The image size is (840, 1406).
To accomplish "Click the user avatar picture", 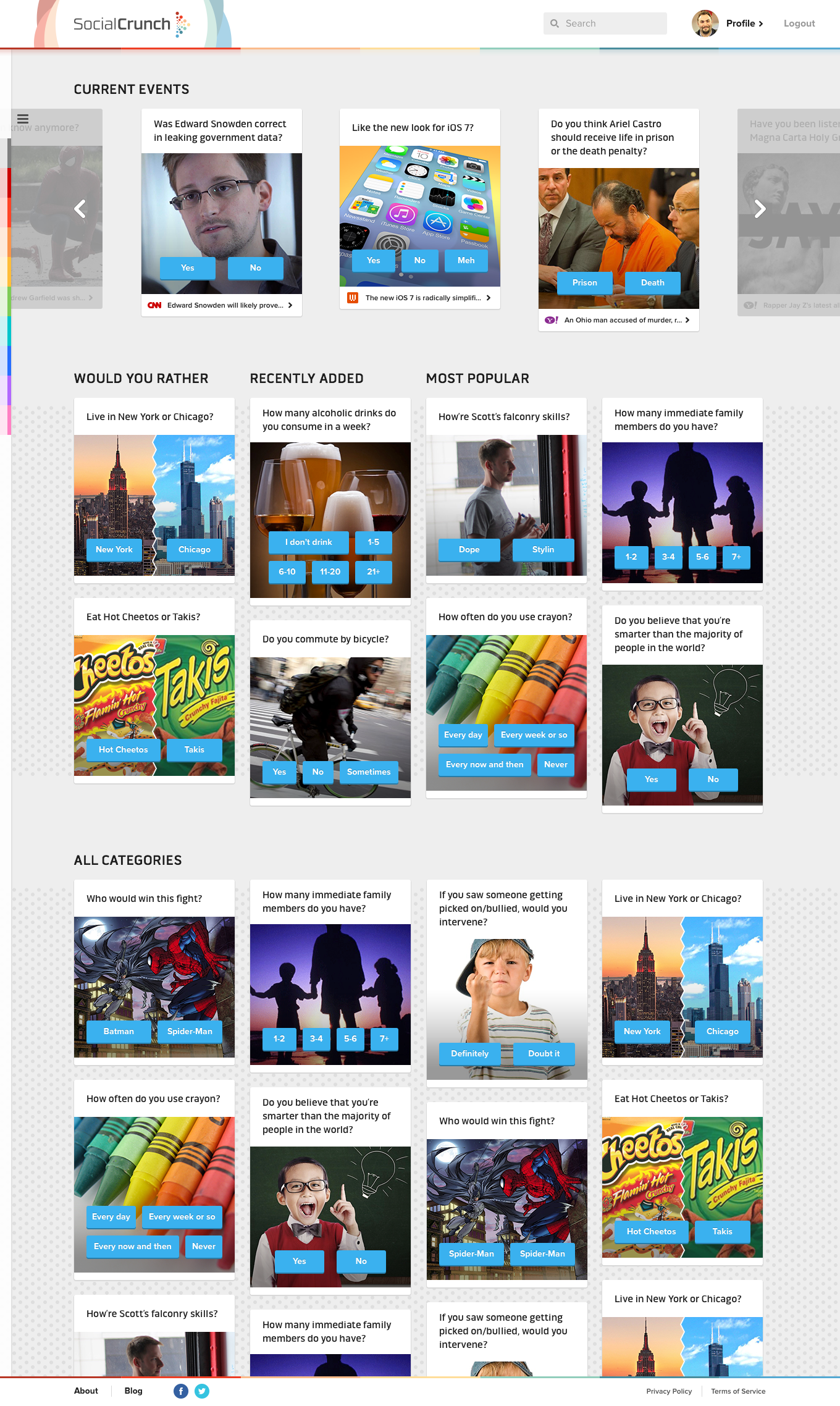I will coord(705,23).
